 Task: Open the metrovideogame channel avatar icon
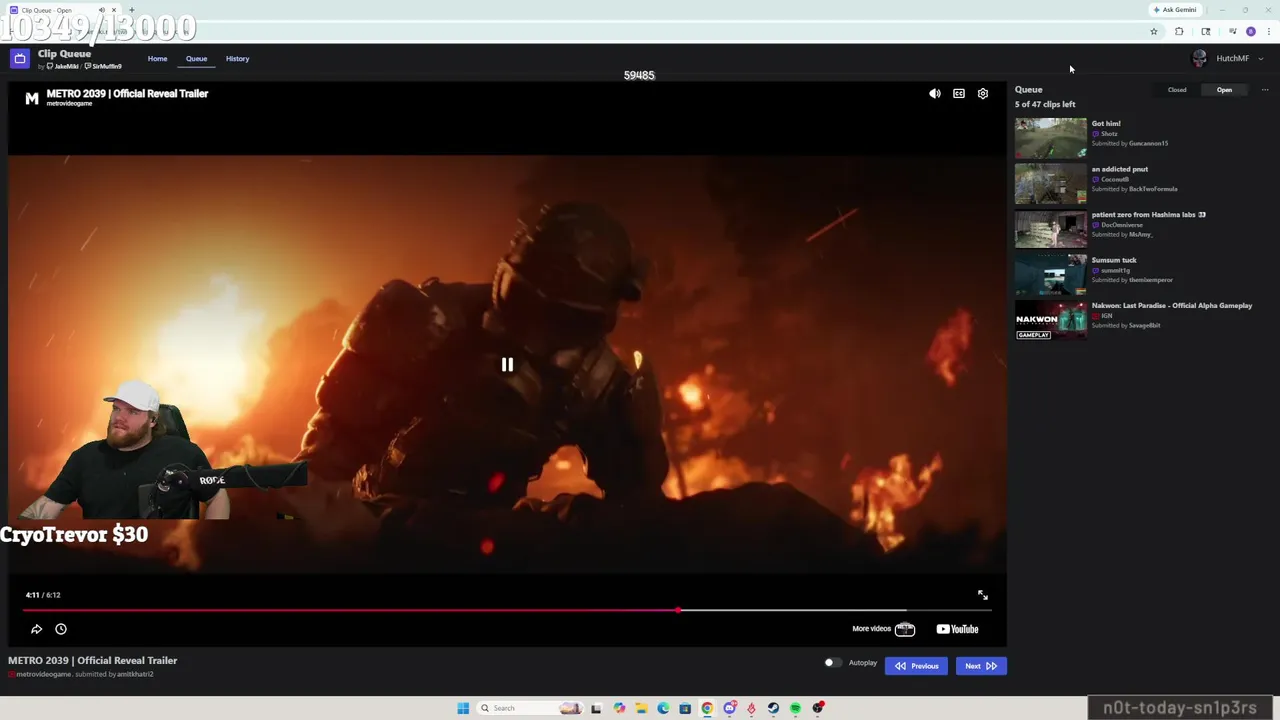[x=32, y=98]
